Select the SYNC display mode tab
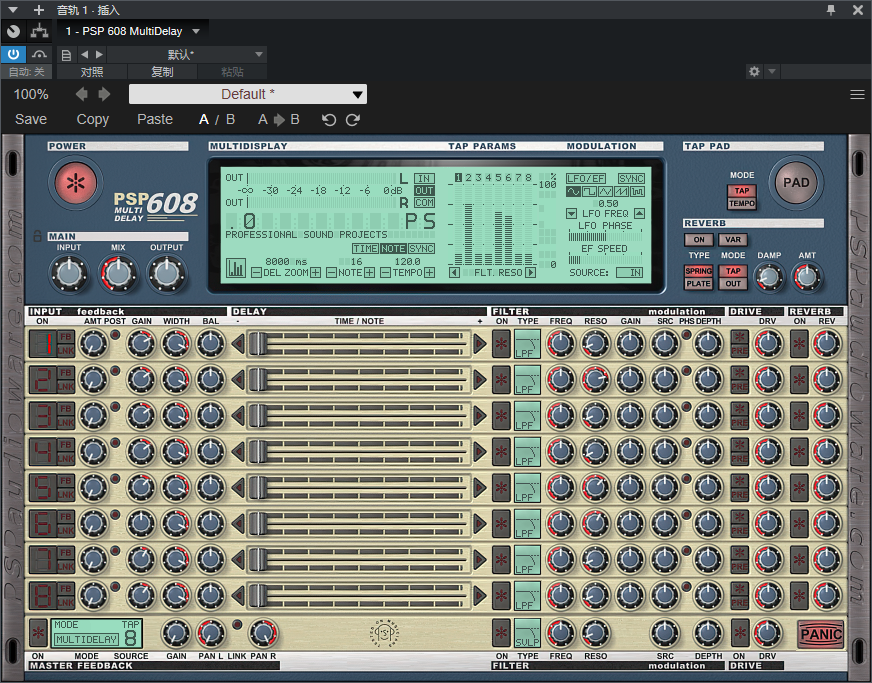The width and height of the screenshot is (872, 683). [x=422, y=249]
